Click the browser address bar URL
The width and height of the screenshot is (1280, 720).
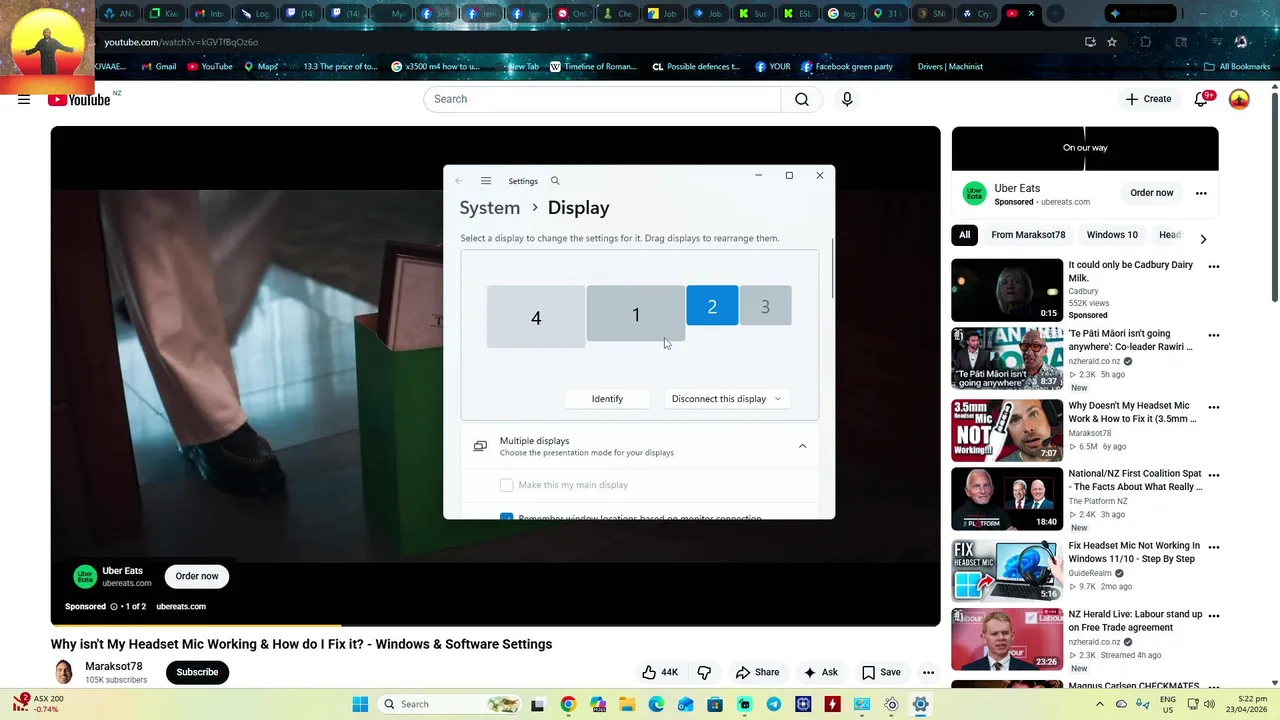coord(181,42)
